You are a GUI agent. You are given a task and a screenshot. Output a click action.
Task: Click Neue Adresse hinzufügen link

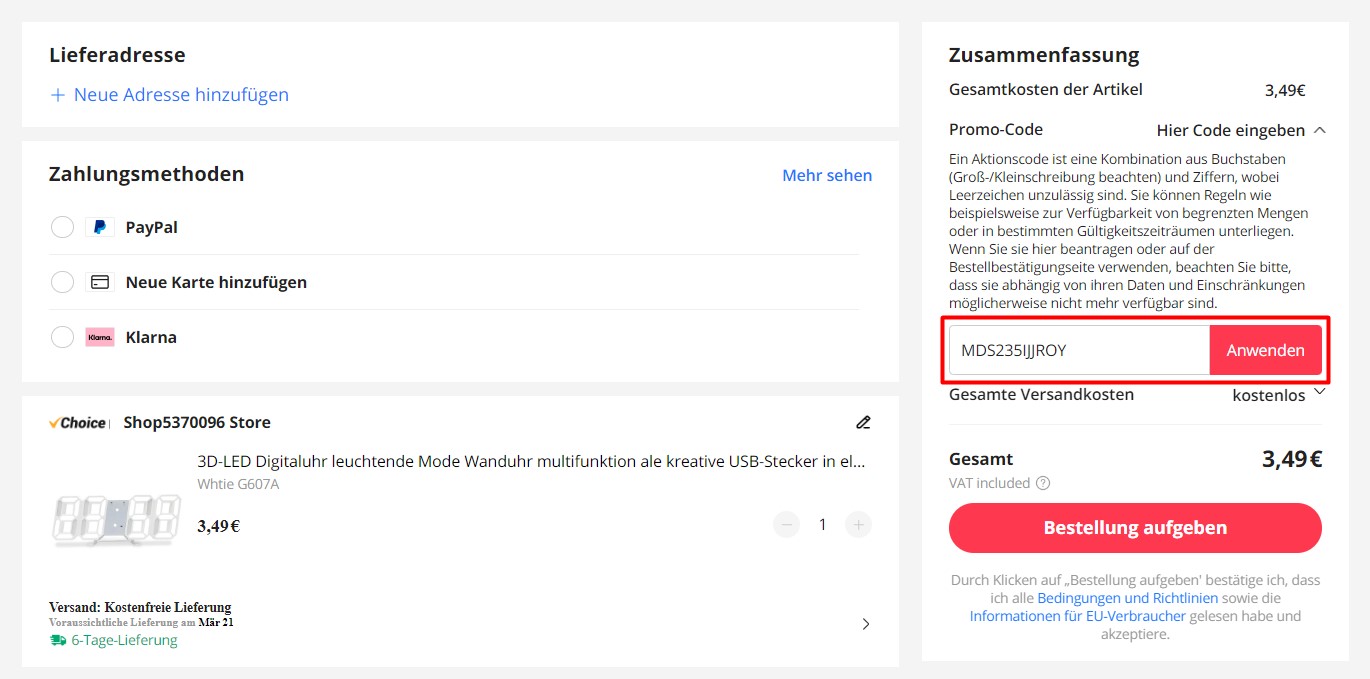[170, 95]
